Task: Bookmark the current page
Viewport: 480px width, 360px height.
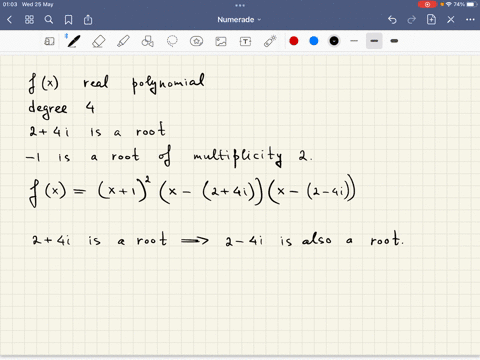Action: [x=68, y=20]
